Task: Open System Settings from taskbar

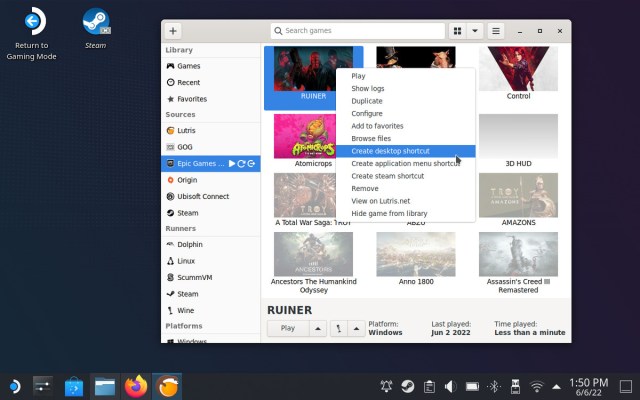Action: 43,386
